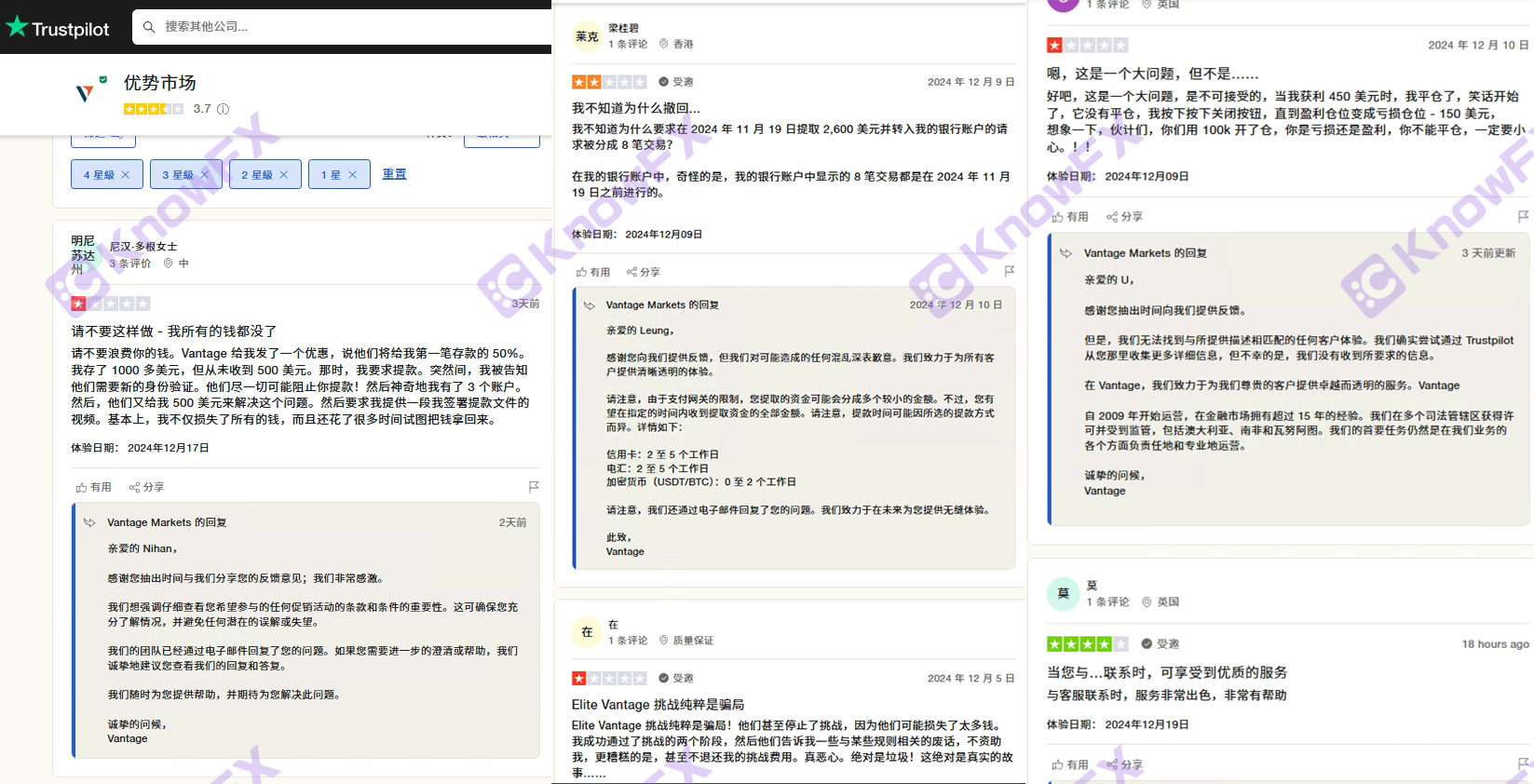Click the 搜索其他公司 search field
The image size is (1534, 784).
(342, 27)
